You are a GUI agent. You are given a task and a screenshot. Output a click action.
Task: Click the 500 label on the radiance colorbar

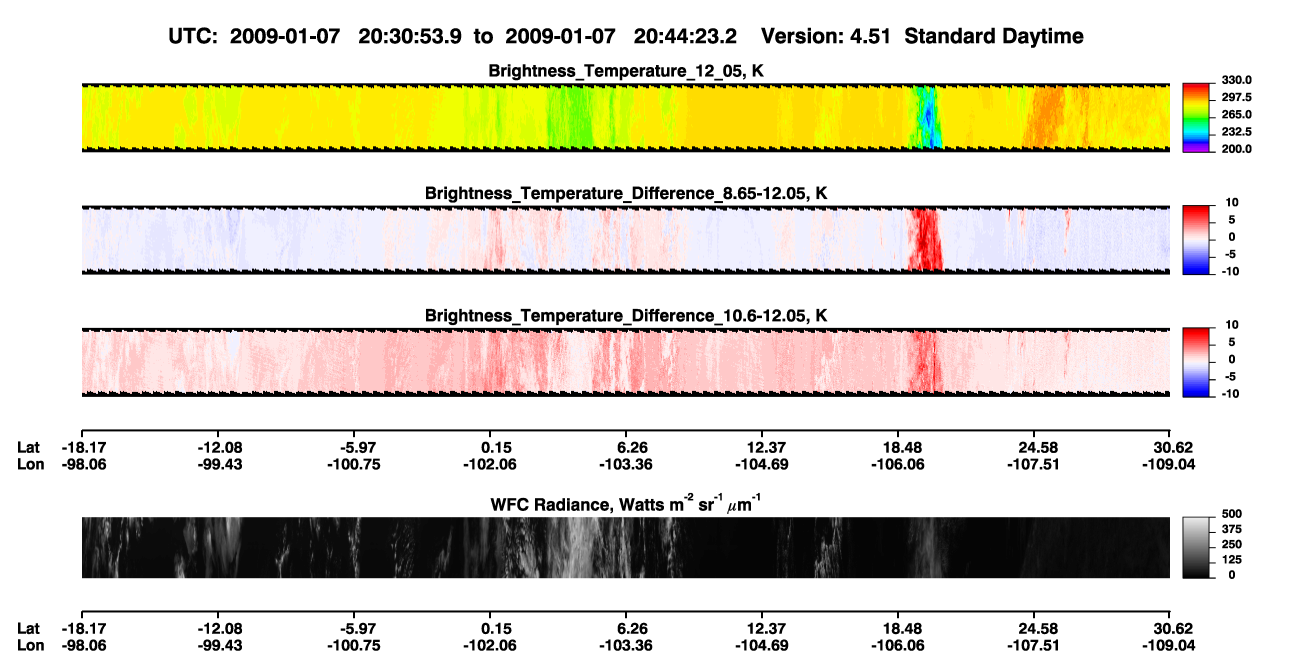click(x=1231, y=514)
